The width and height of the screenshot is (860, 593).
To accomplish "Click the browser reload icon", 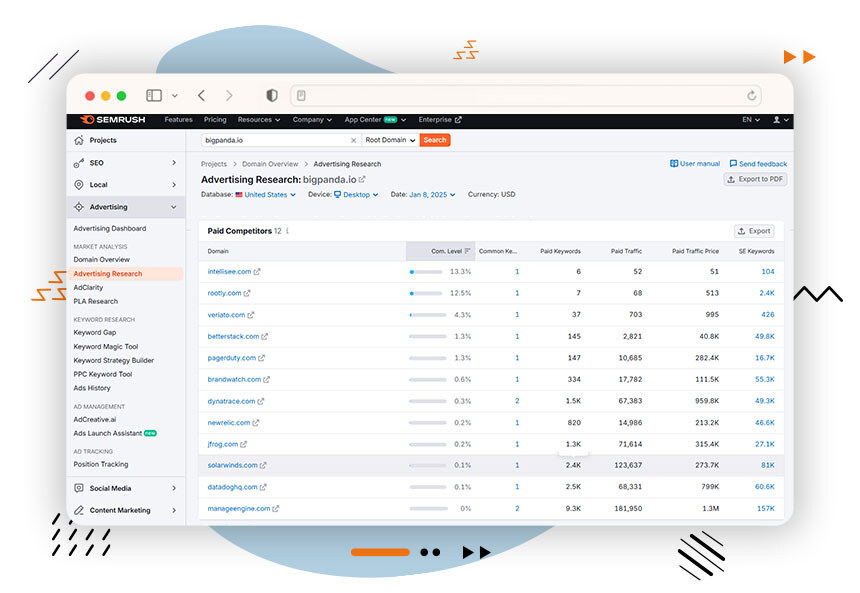I will point(752,96).
